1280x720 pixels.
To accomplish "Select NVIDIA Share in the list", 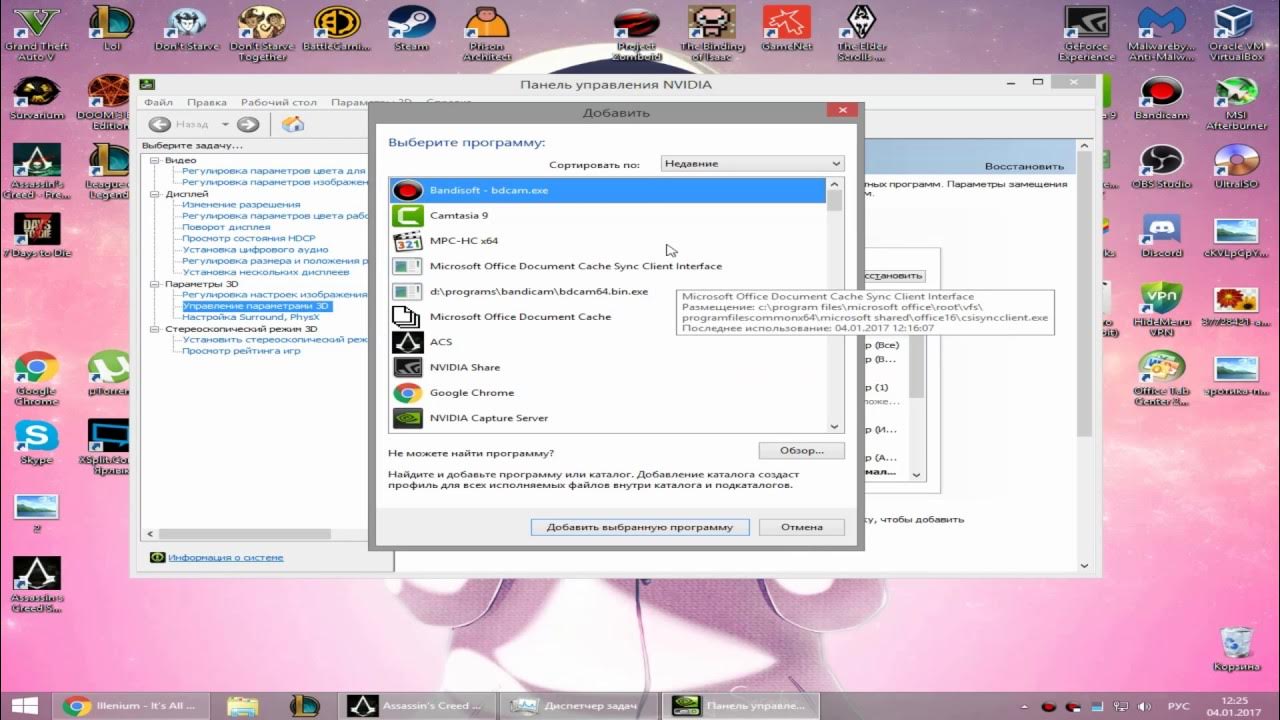I will (x=607, y=367).
